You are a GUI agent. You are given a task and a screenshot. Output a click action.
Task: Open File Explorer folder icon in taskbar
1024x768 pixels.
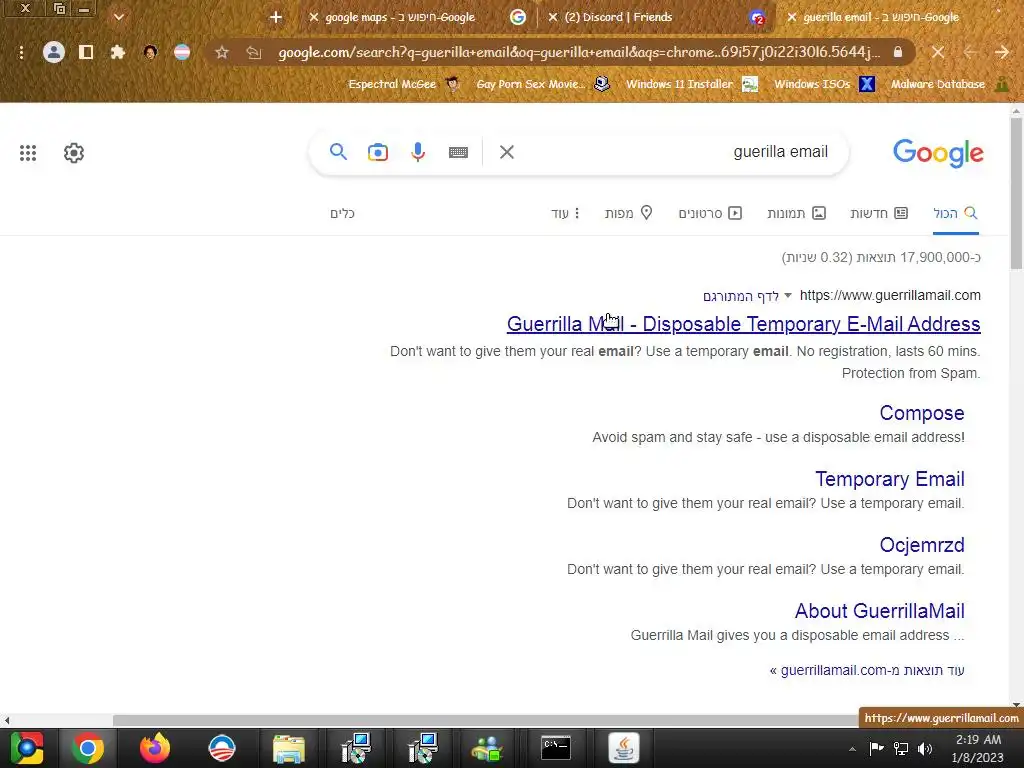tap(289, 748)
